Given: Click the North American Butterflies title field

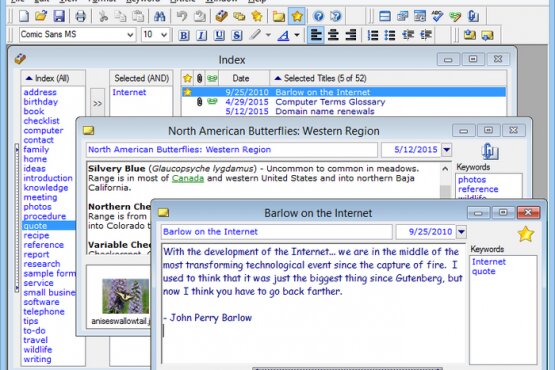Looking at the screenshot, I should point(231,150).
